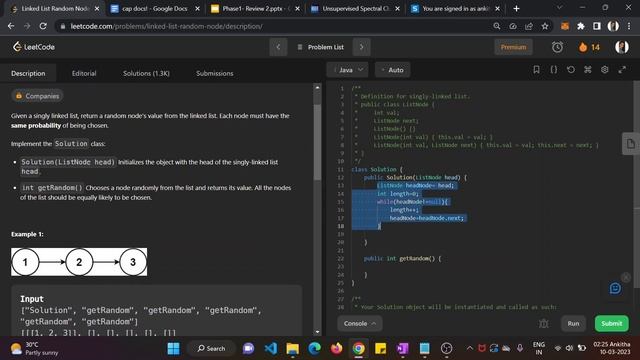
Task: Open the Solutions (1.3K) tab
Action: click(x=146, y=73)
